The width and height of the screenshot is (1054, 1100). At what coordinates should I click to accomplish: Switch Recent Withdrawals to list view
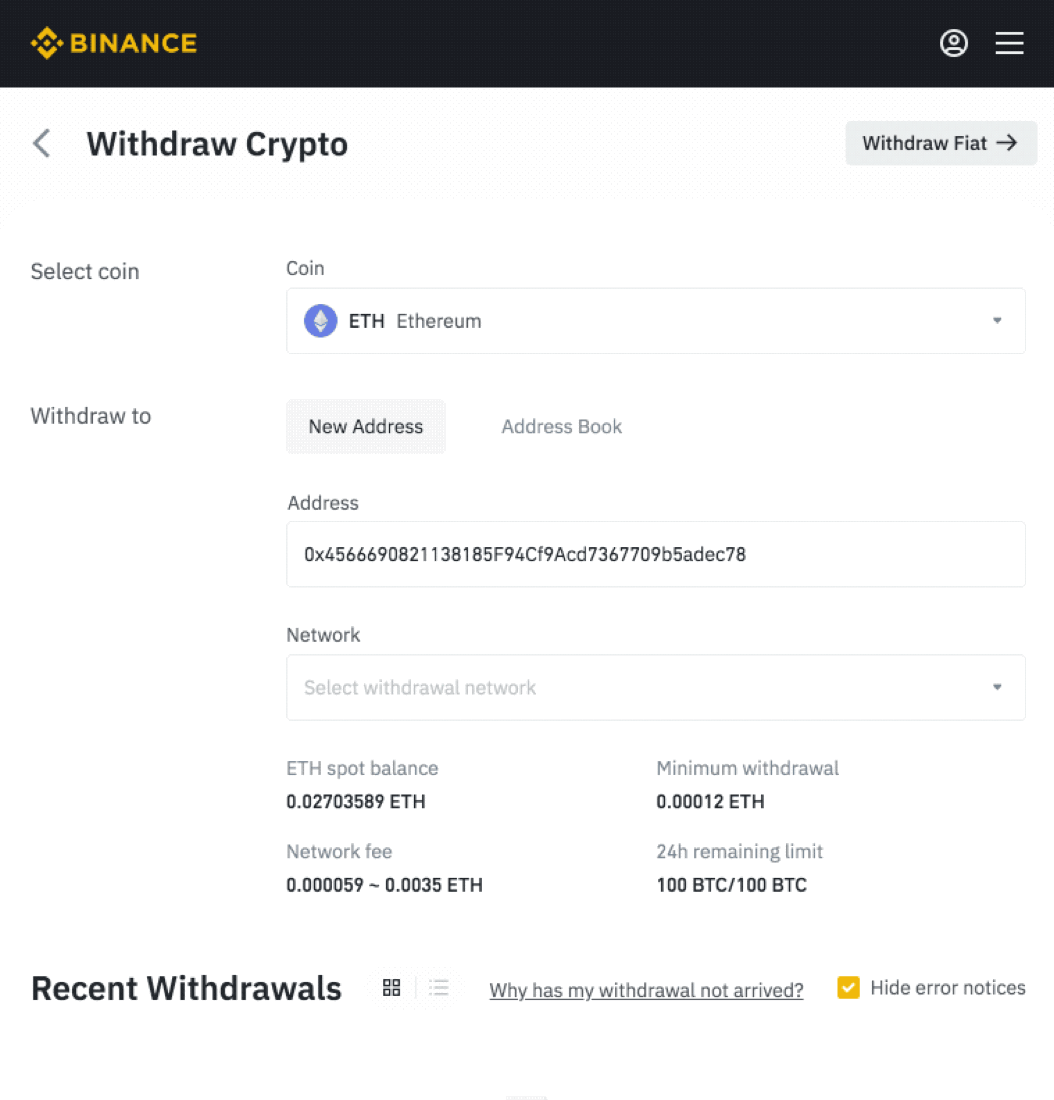click(439, 988)
